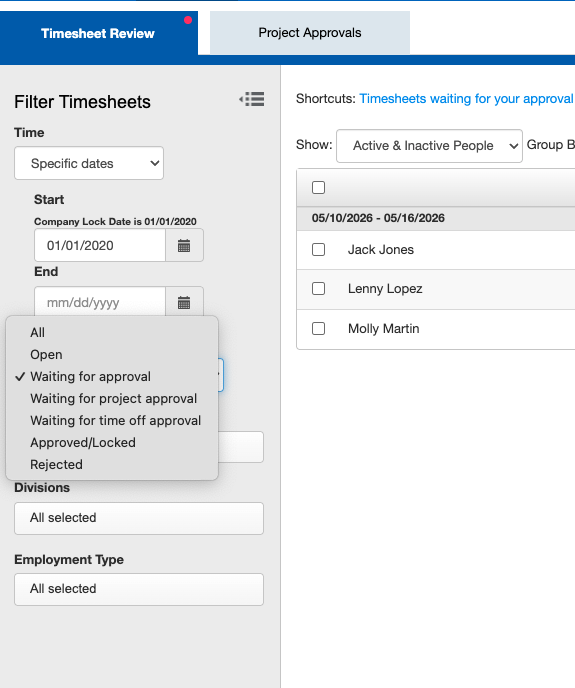The height and width of the screenshot is (688, 575).
Task: Switch to the Project Approvals tab
Action: click(x=310, y=32)
